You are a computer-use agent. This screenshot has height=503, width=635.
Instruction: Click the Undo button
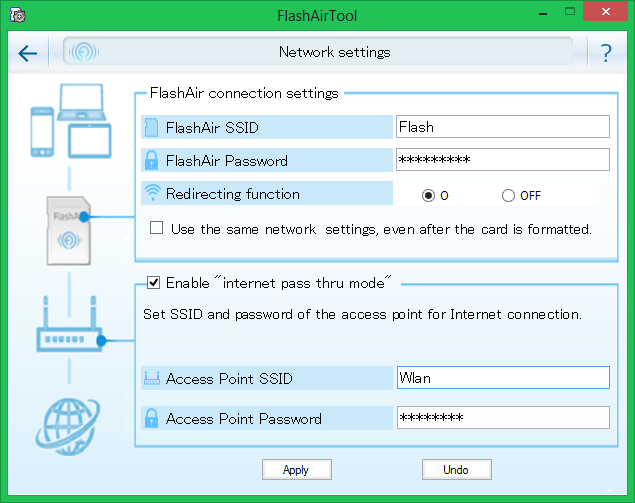(457, 469)
